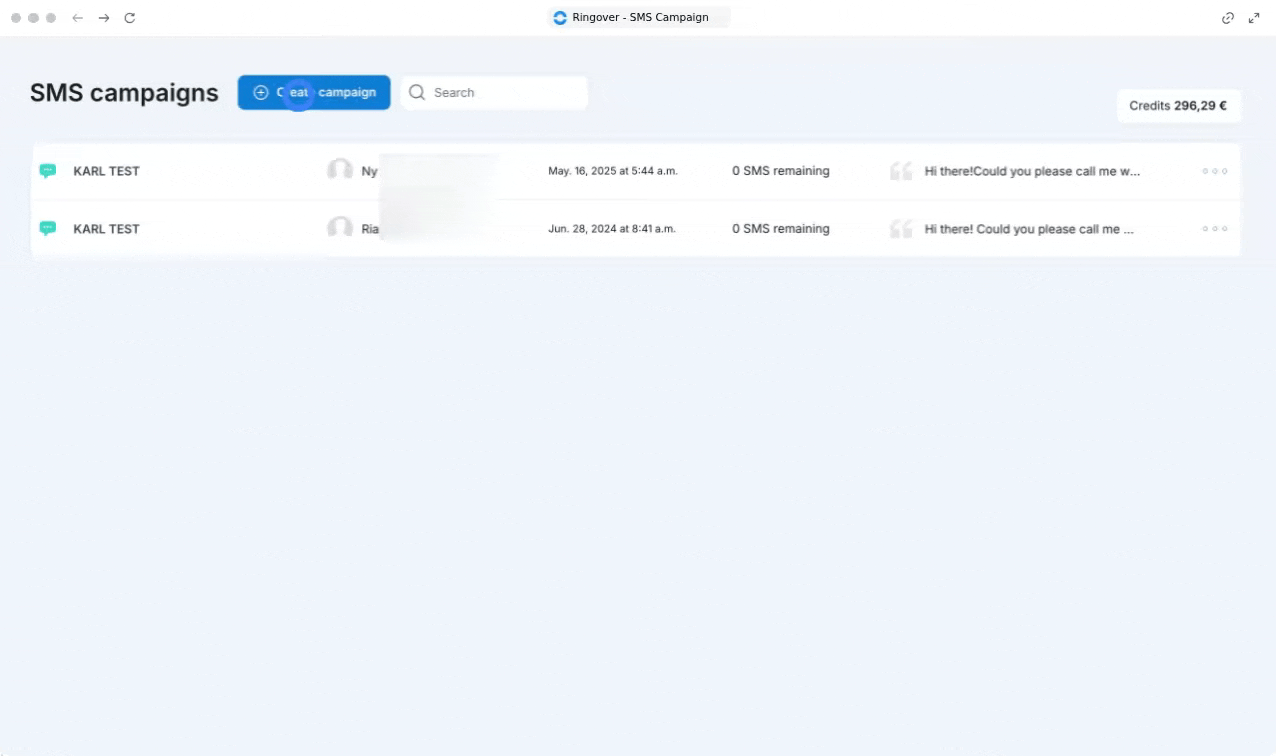The height and width of the screenshot is (756, 1276).
Task: Select KARL TEST name dated May. 16, 2025
Action: (107, 171)
